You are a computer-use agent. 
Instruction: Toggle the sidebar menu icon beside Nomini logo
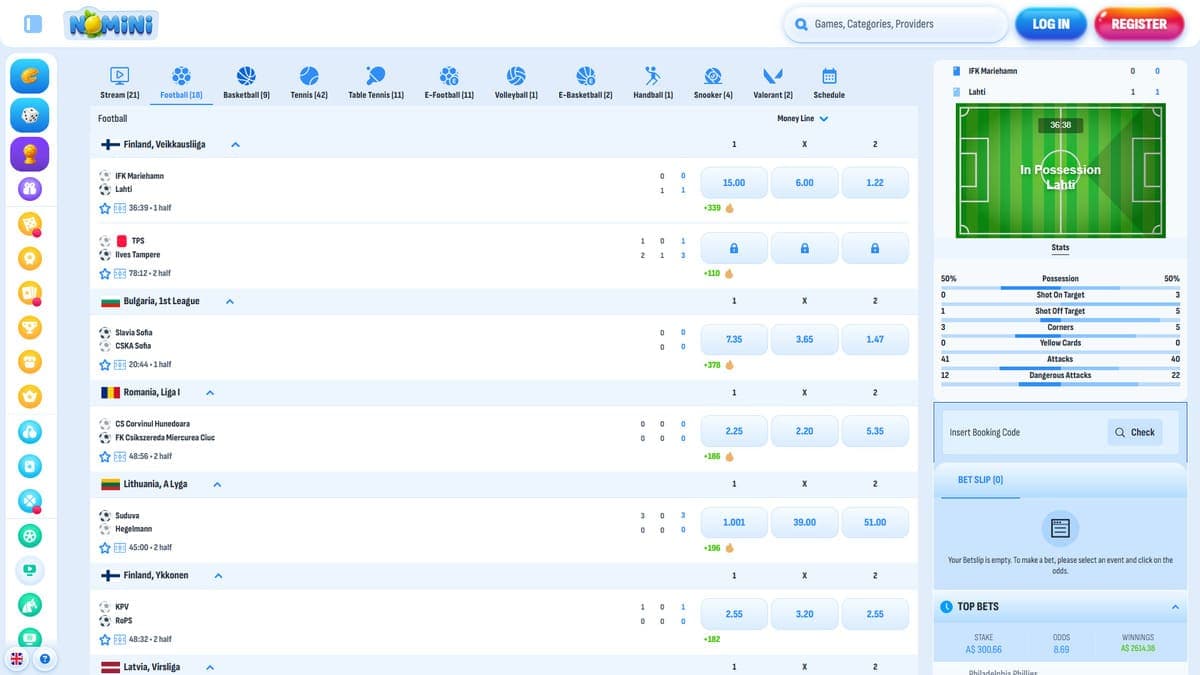click(x=33, y=24)
